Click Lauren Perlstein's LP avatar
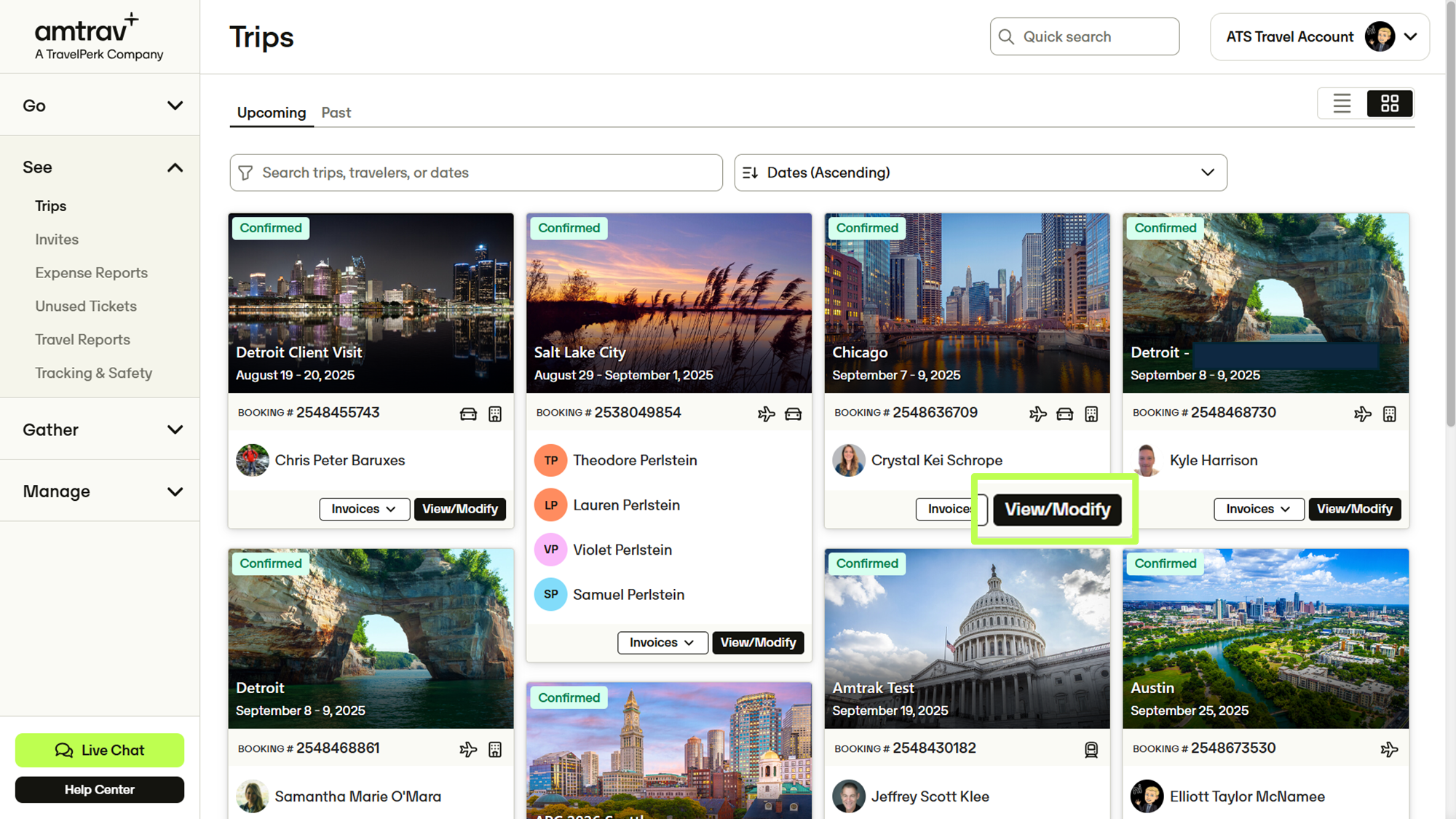This screenshot has height=819, width=1456. pos(550,505)
